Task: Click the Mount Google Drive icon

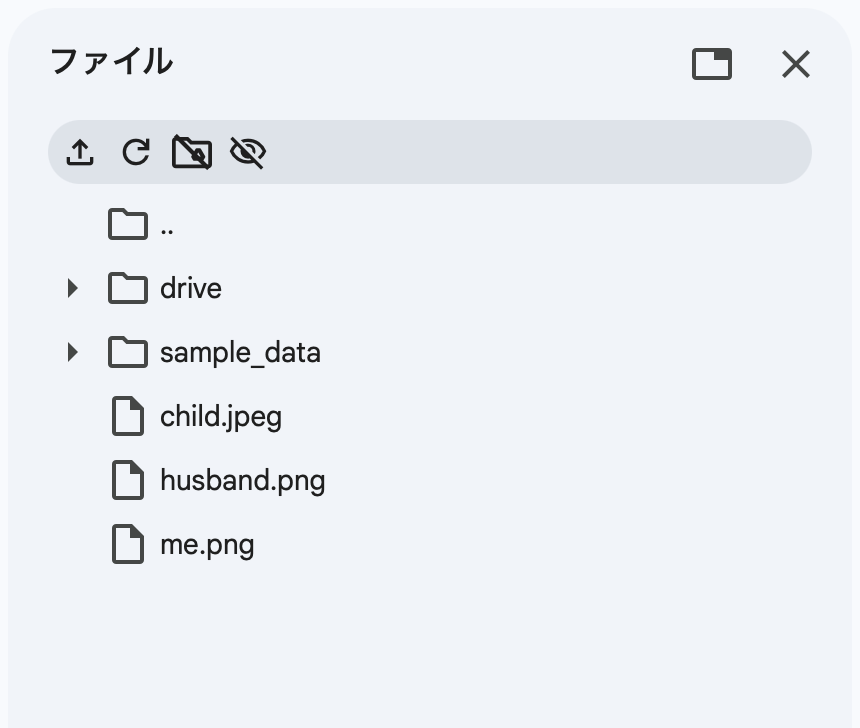Action: click(x=192, y=152)
